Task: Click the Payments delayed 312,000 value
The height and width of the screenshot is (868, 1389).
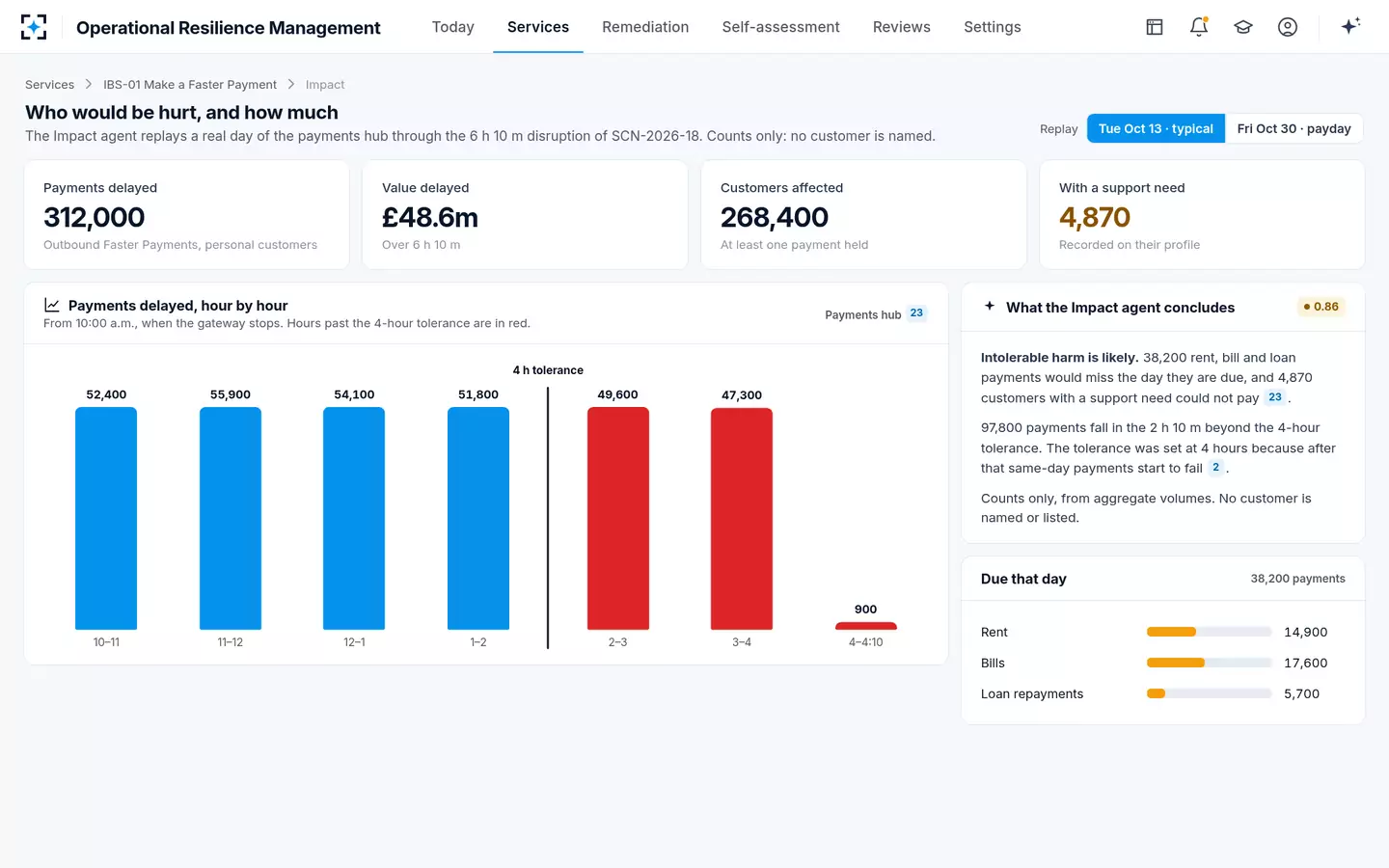Action: pyautogui.click(x=95, y=217)
